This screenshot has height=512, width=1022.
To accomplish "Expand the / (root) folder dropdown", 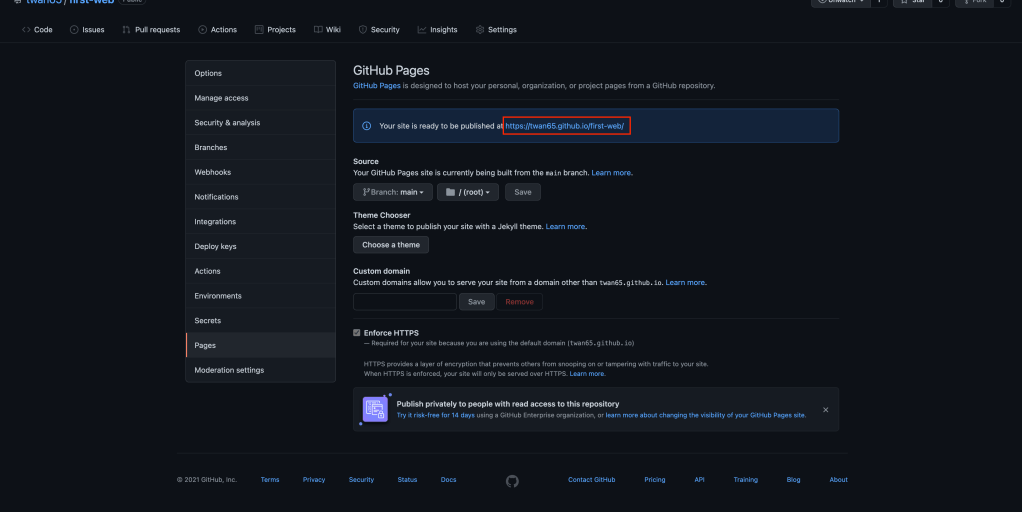I will tap(467, 192).
